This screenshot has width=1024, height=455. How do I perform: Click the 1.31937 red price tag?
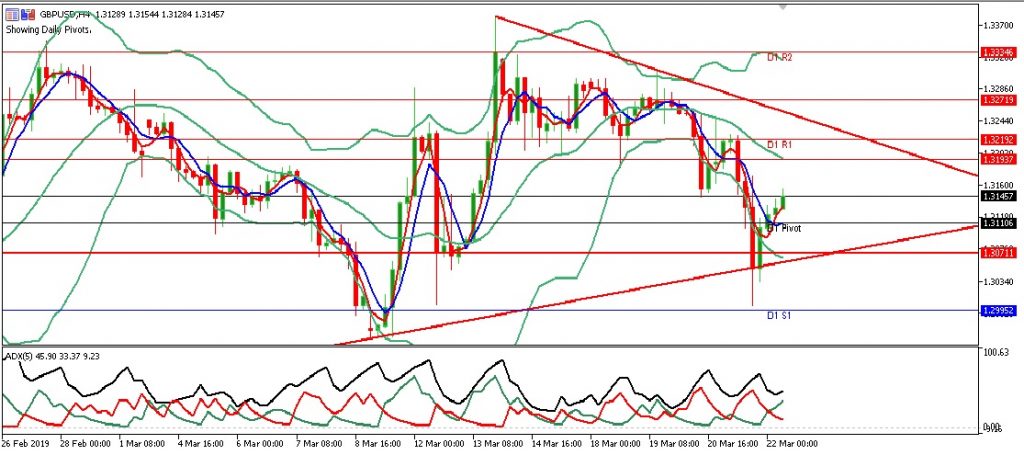(x=1000, y=160)
